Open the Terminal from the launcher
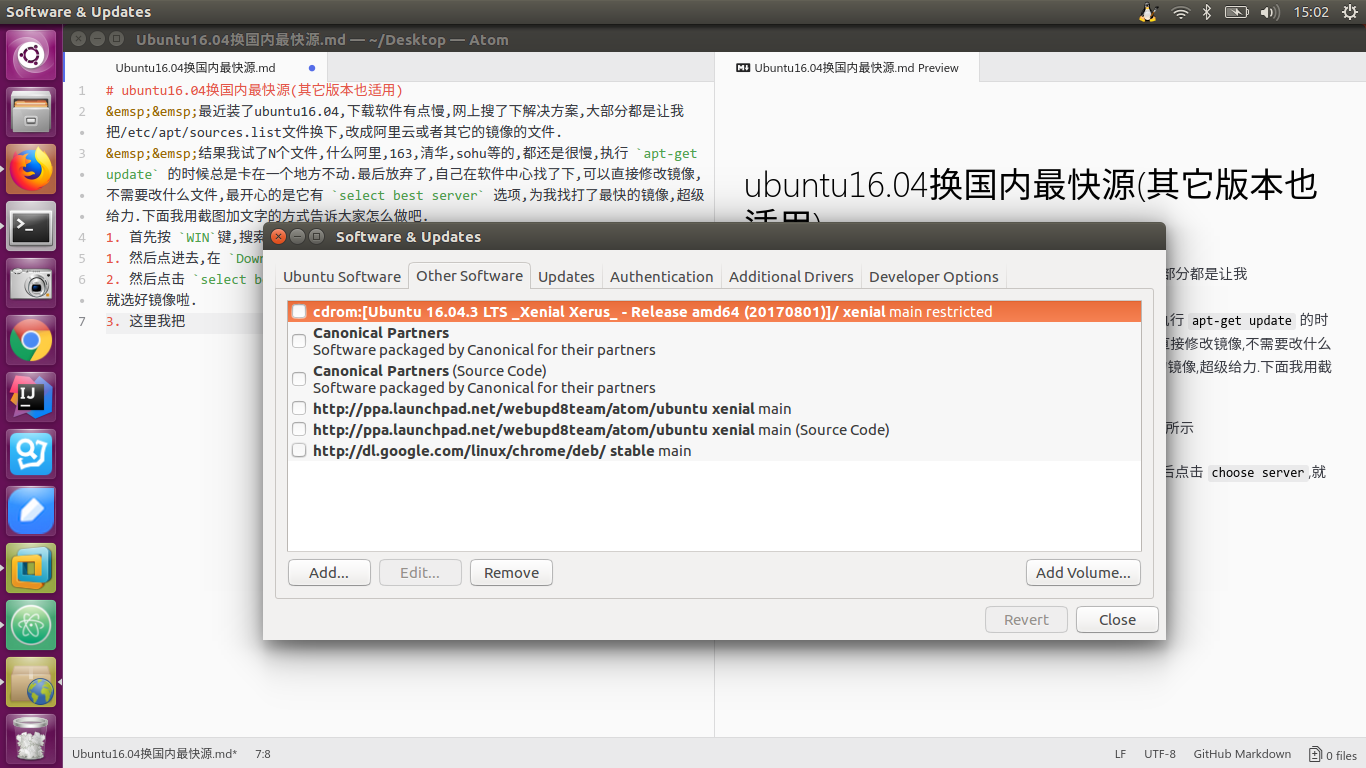 (32, 226)
